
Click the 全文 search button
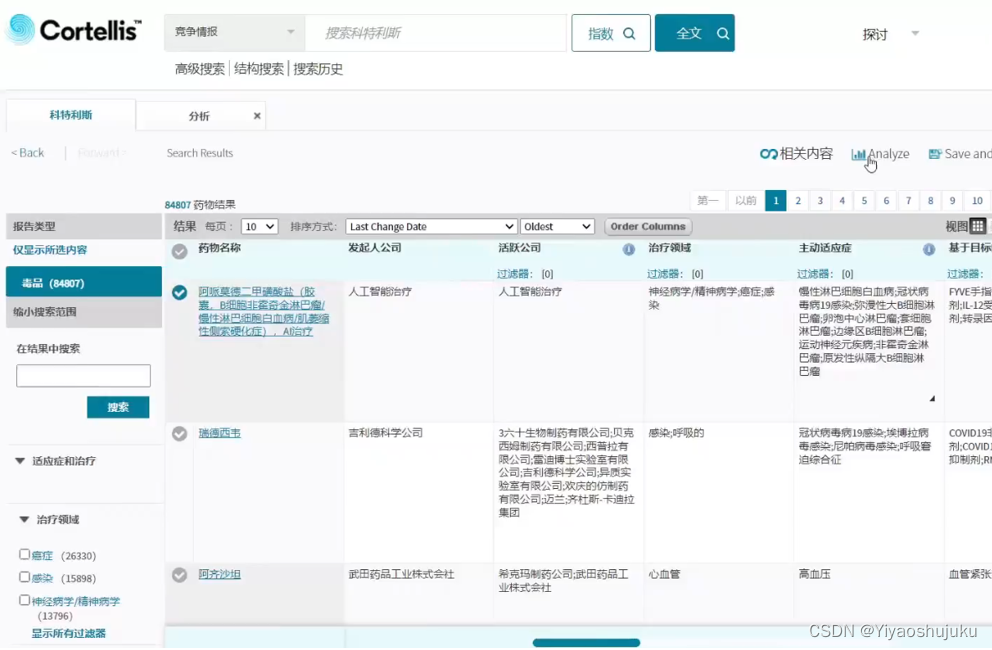point(695,33)
